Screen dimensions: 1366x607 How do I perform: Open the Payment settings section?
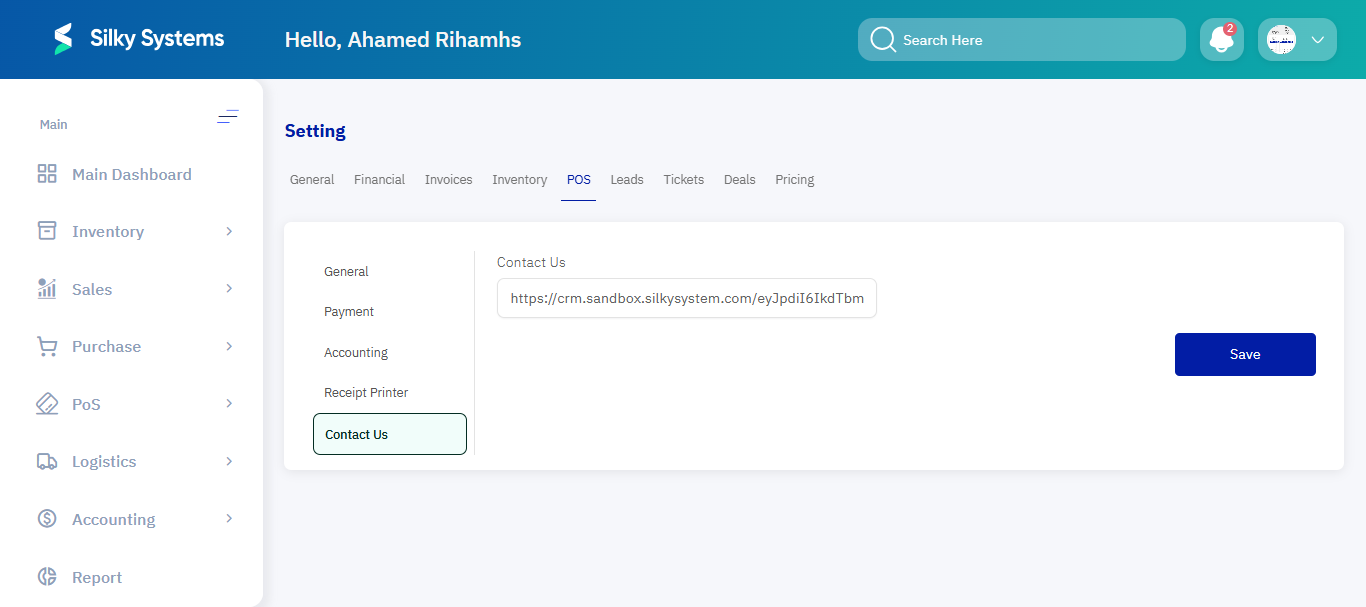349,311
